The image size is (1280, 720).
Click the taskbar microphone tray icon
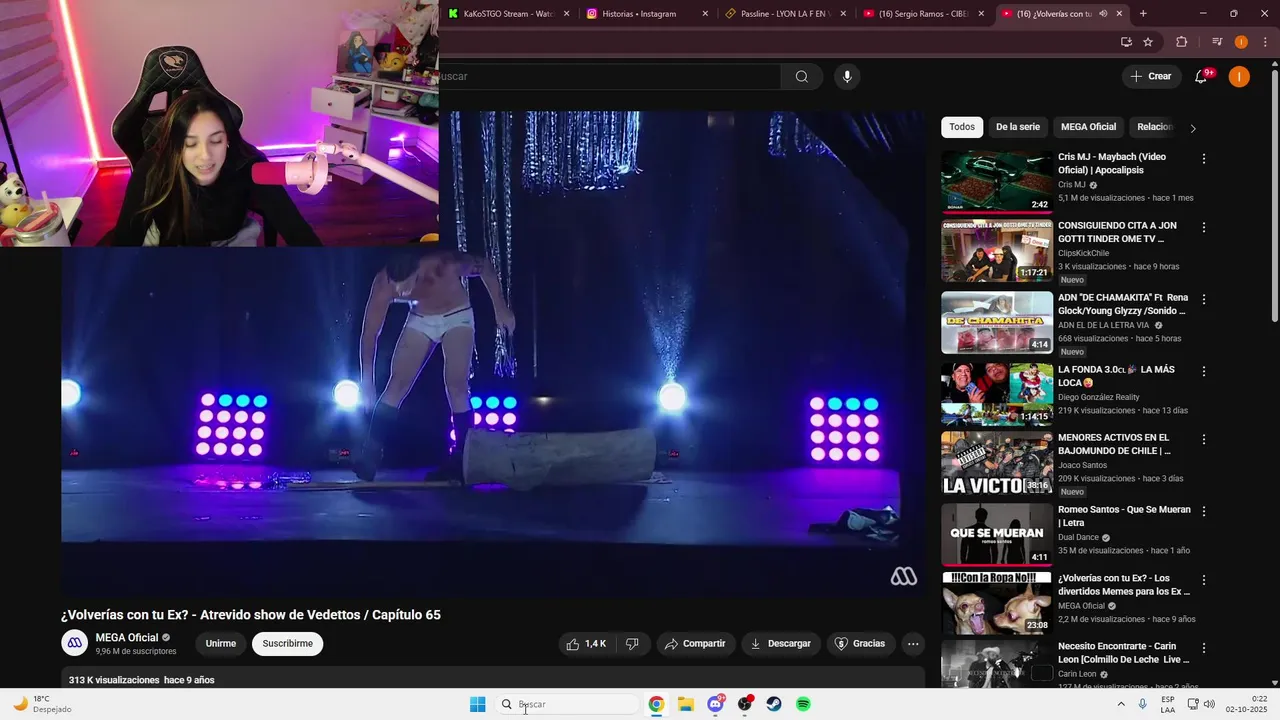pyautogui.click(x=1143, y=704)
